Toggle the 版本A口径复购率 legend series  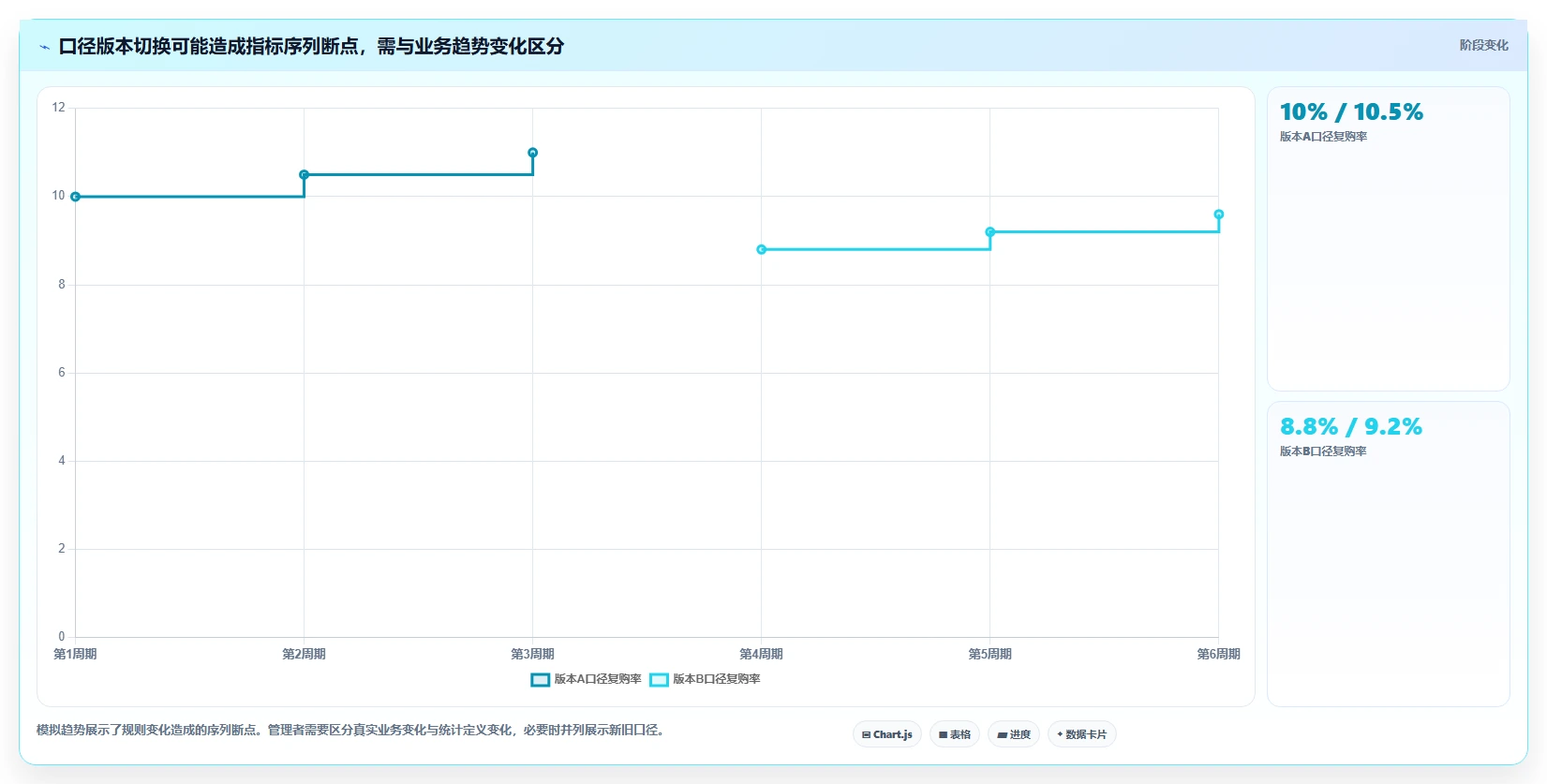(587, 679)
